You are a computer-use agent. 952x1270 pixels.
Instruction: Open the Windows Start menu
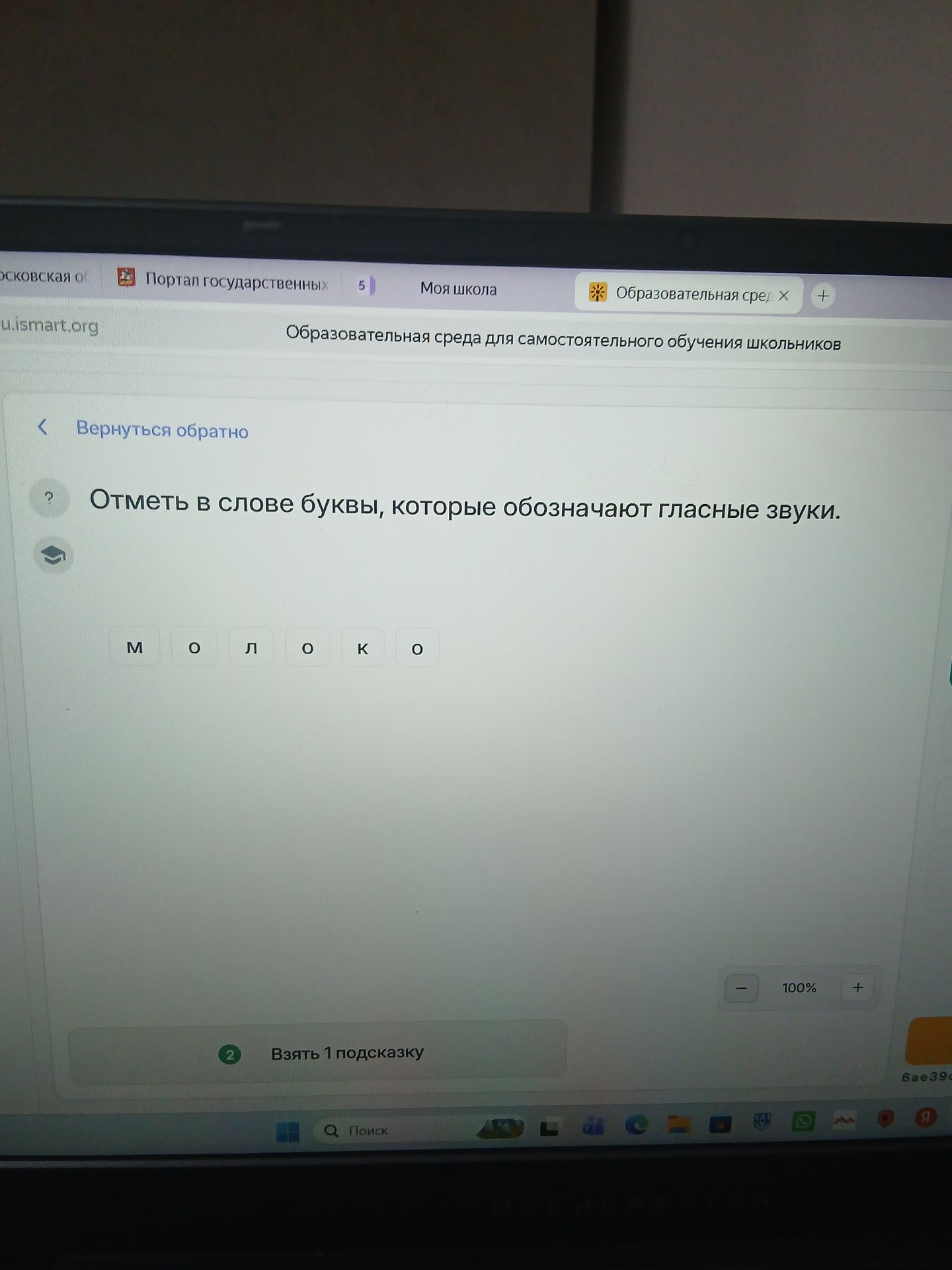pos(288,1132)
